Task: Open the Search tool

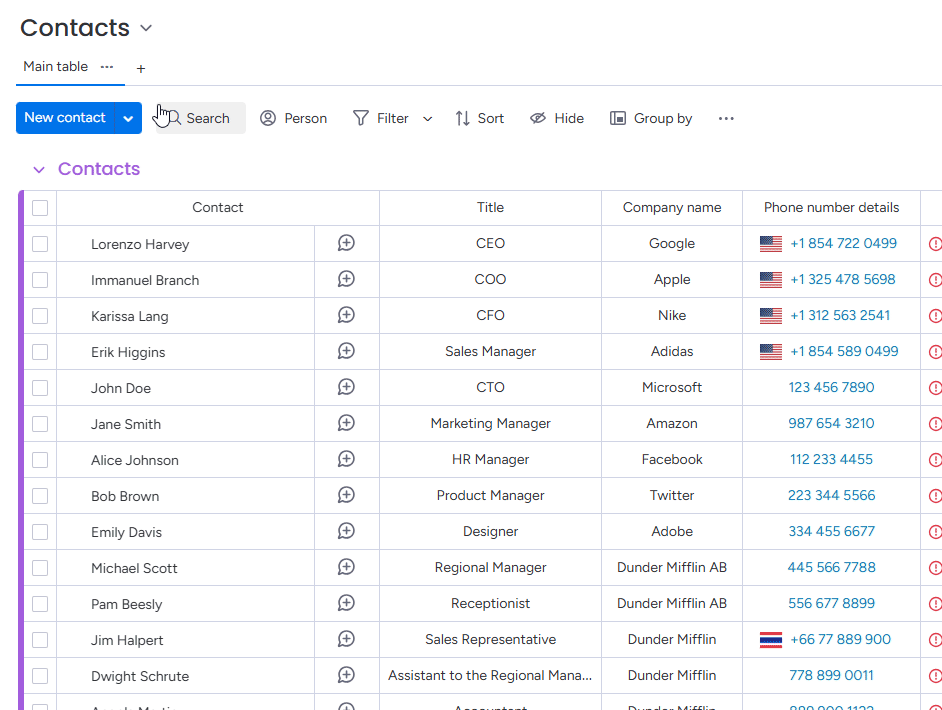Action: [197, 118]
